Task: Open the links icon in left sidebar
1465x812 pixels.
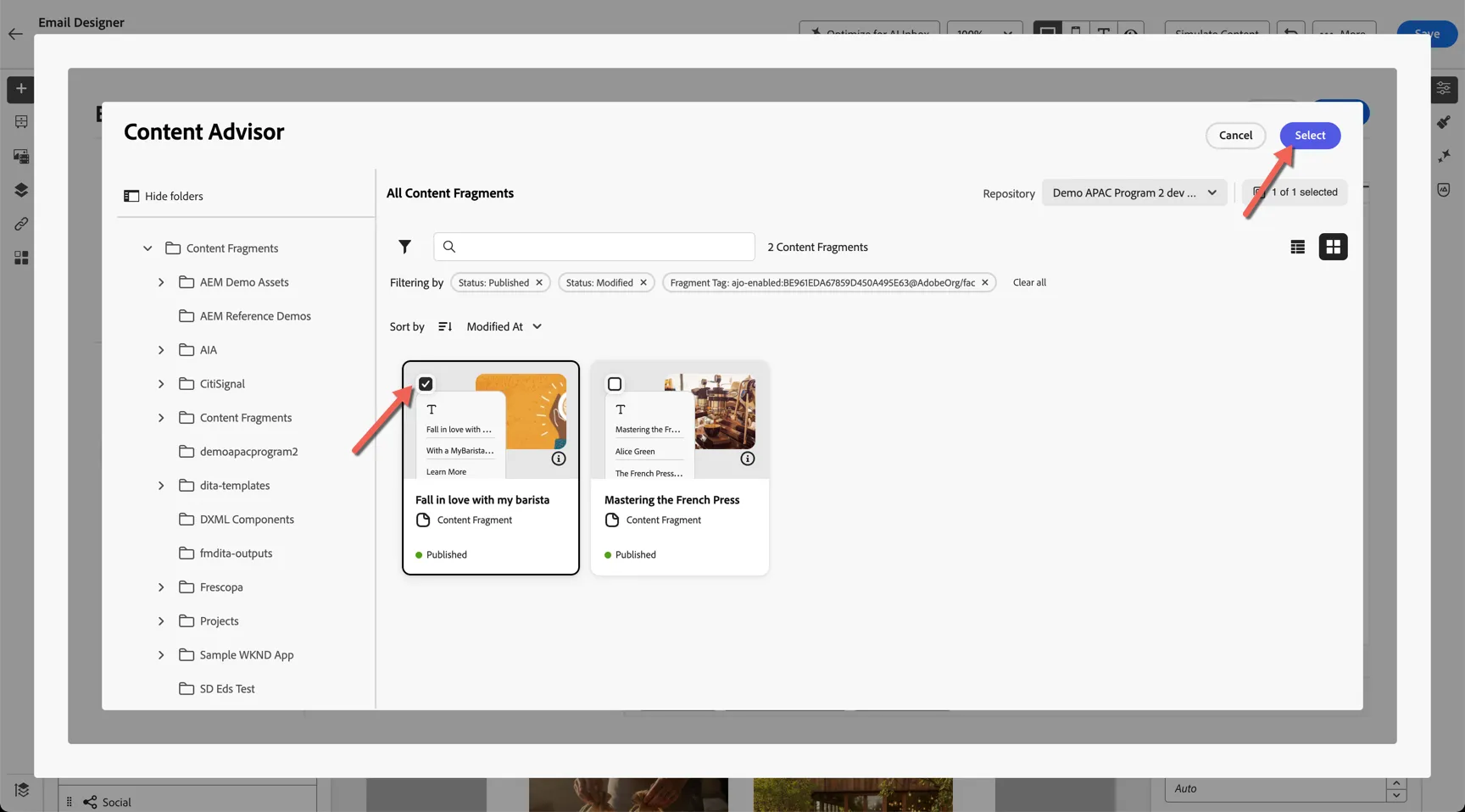Action: (x=21, y=224)
